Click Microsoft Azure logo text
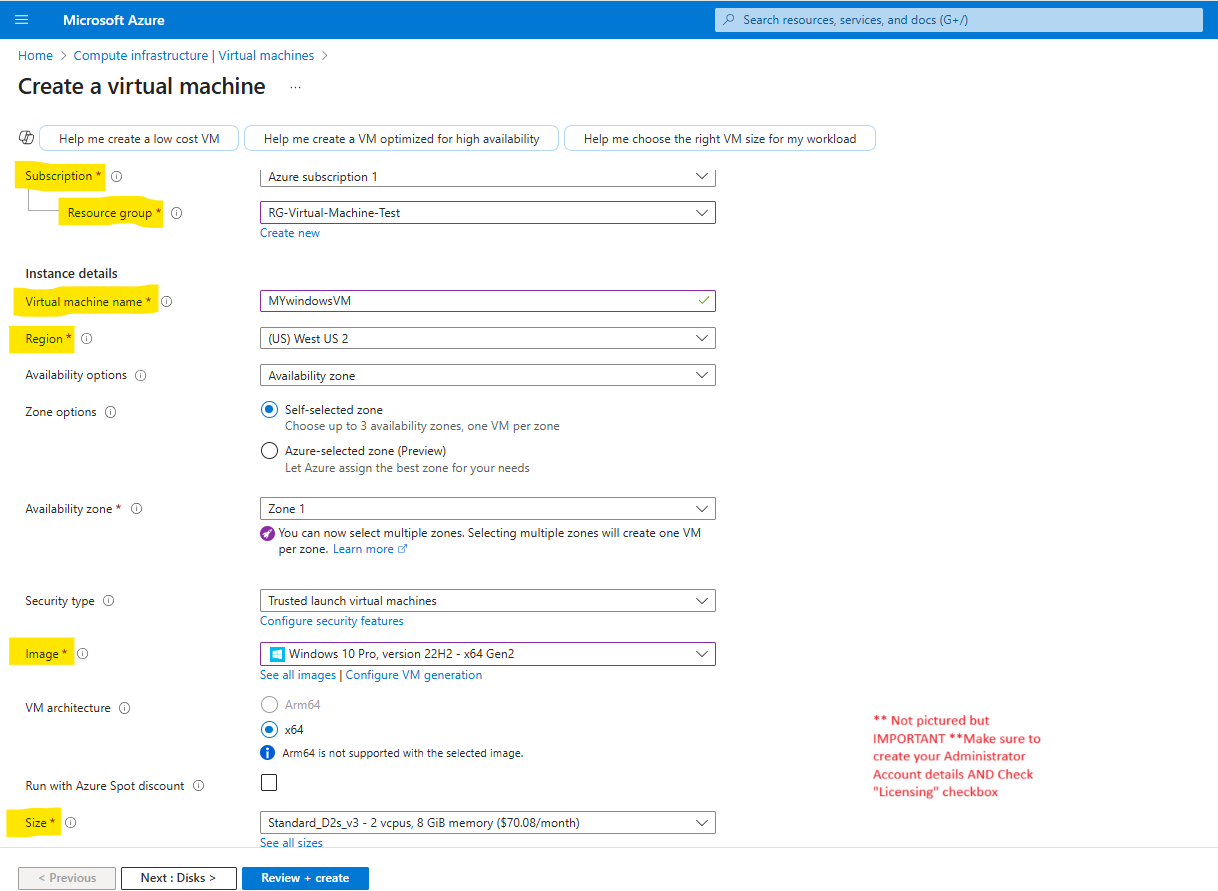 (x=114, y=20)
